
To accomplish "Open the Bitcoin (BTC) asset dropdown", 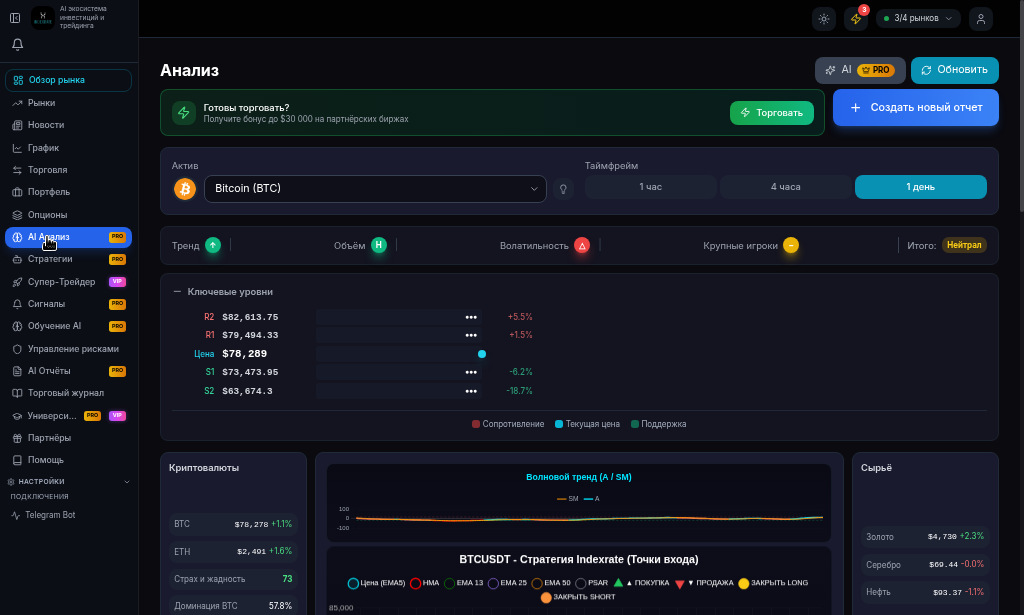I will (x=376, y=189).
